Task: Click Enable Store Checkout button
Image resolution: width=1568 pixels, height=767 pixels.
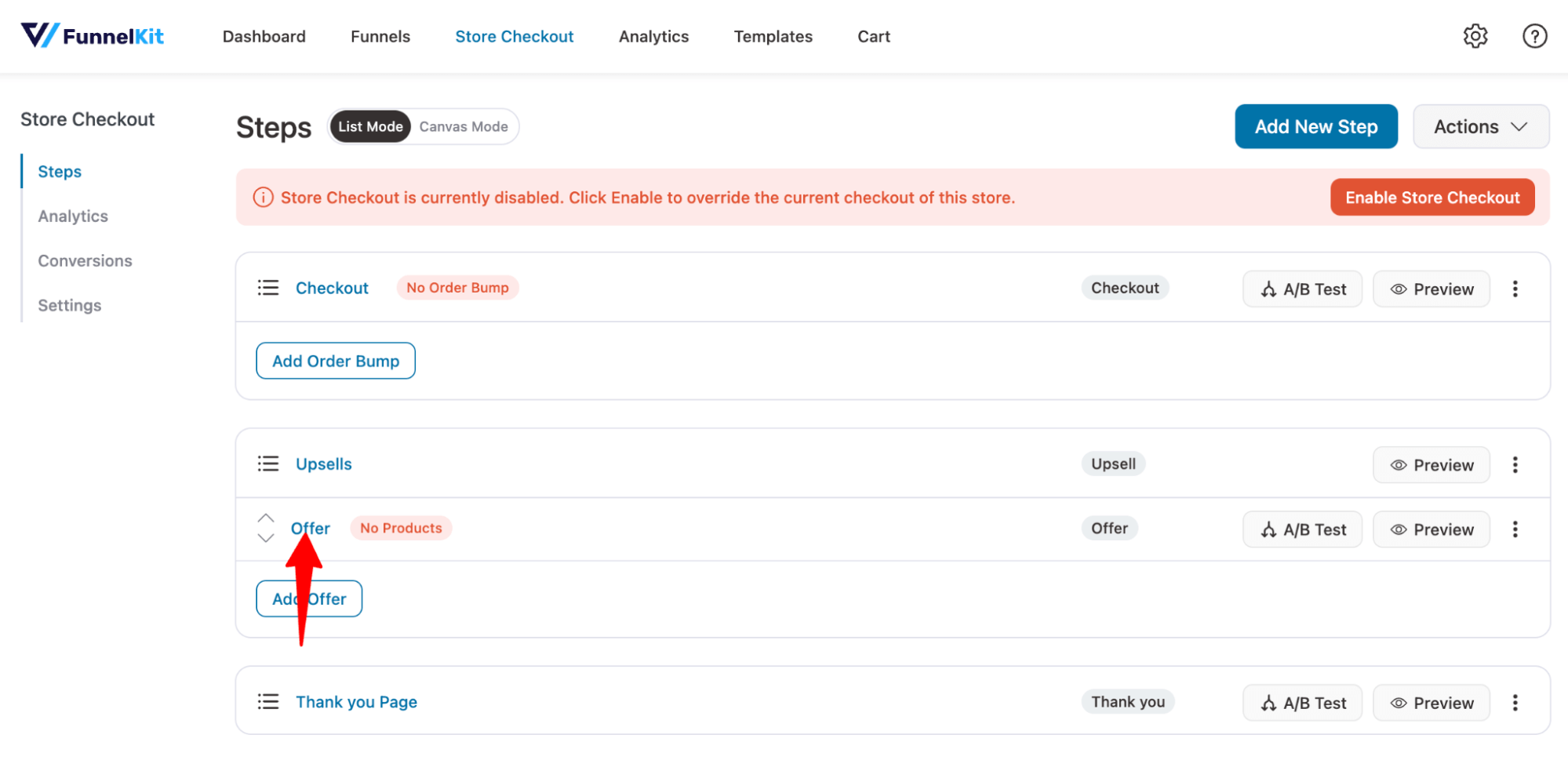Action: [1432, 198]
